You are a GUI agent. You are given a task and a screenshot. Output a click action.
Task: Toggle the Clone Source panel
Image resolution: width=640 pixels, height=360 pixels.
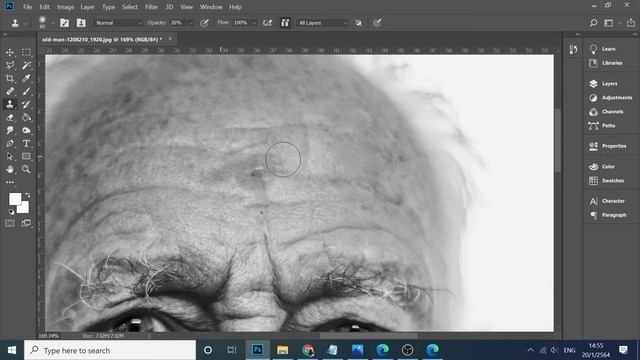(x=81, y=23)
